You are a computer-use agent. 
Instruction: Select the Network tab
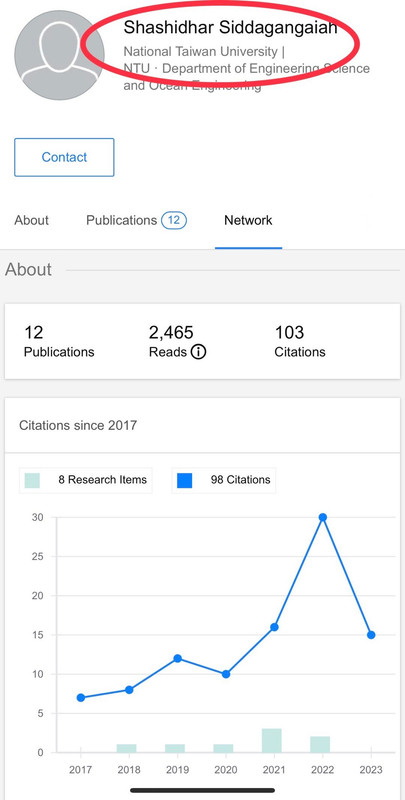248,220
